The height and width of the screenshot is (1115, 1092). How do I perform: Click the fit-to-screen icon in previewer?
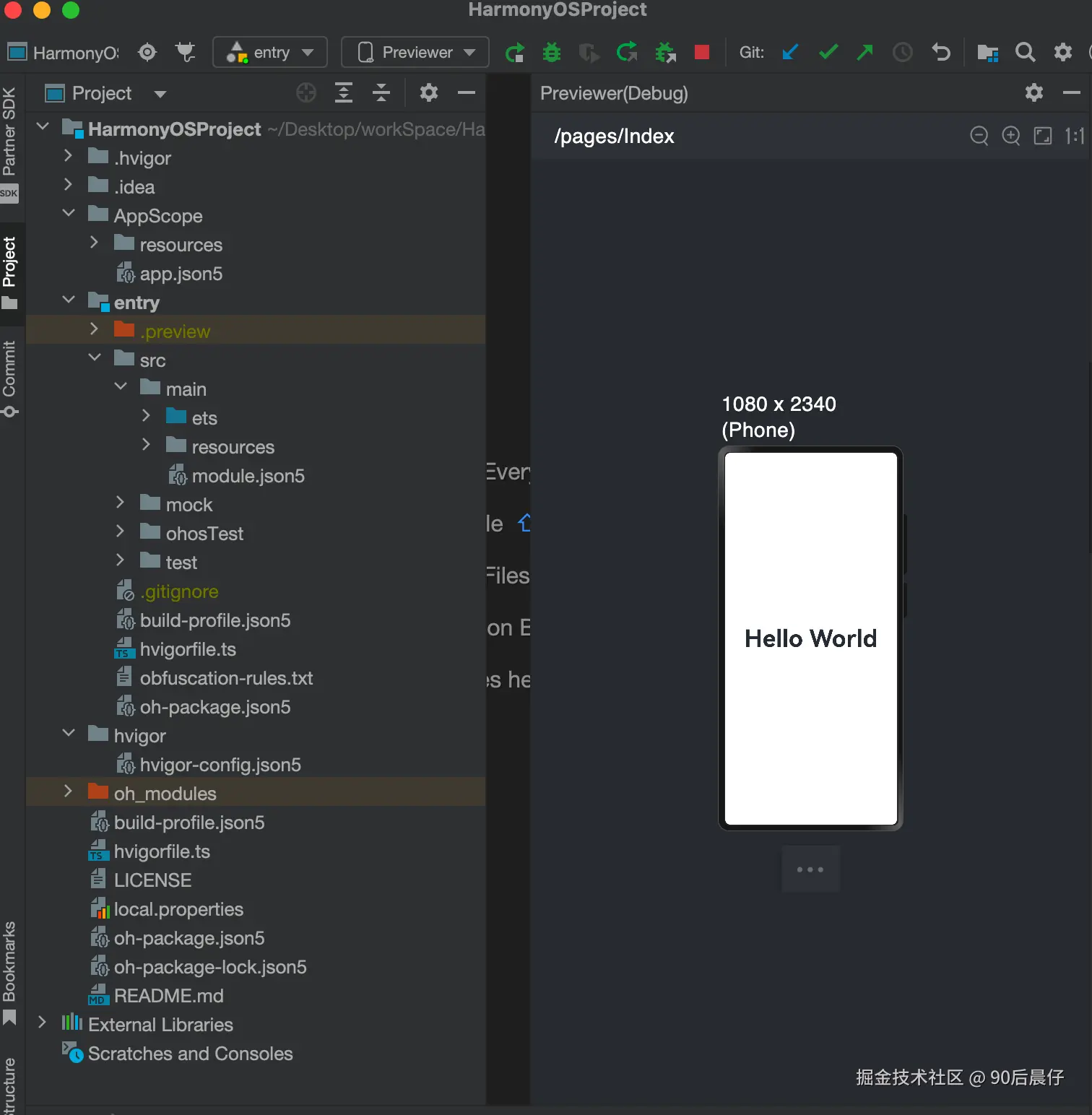click(1043, 136)
